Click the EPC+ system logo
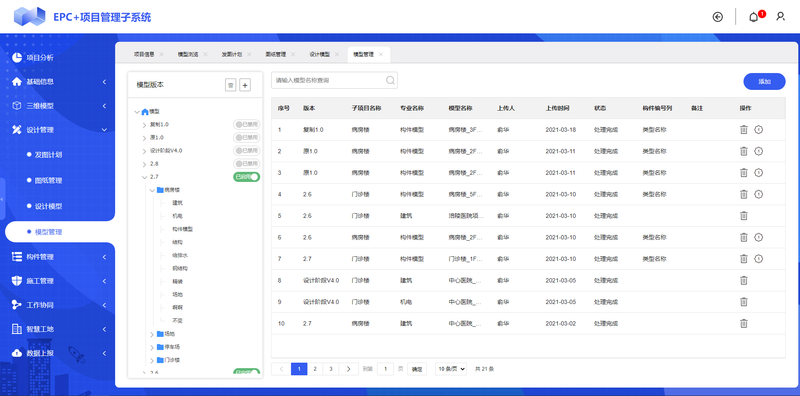This screenshot has height=396, width=800. click(x=30, y=17)
